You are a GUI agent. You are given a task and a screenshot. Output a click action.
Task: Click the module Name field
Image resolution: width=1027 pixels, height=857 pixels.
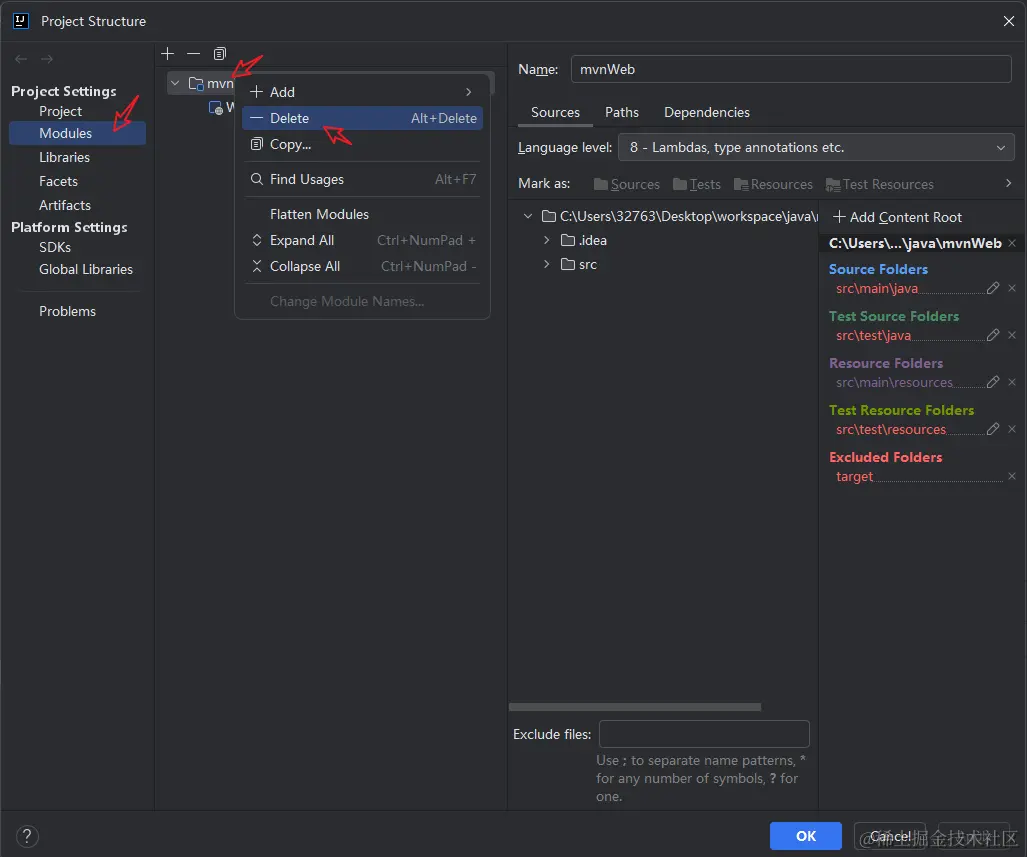pyautogui.click(x=791, y=69)
